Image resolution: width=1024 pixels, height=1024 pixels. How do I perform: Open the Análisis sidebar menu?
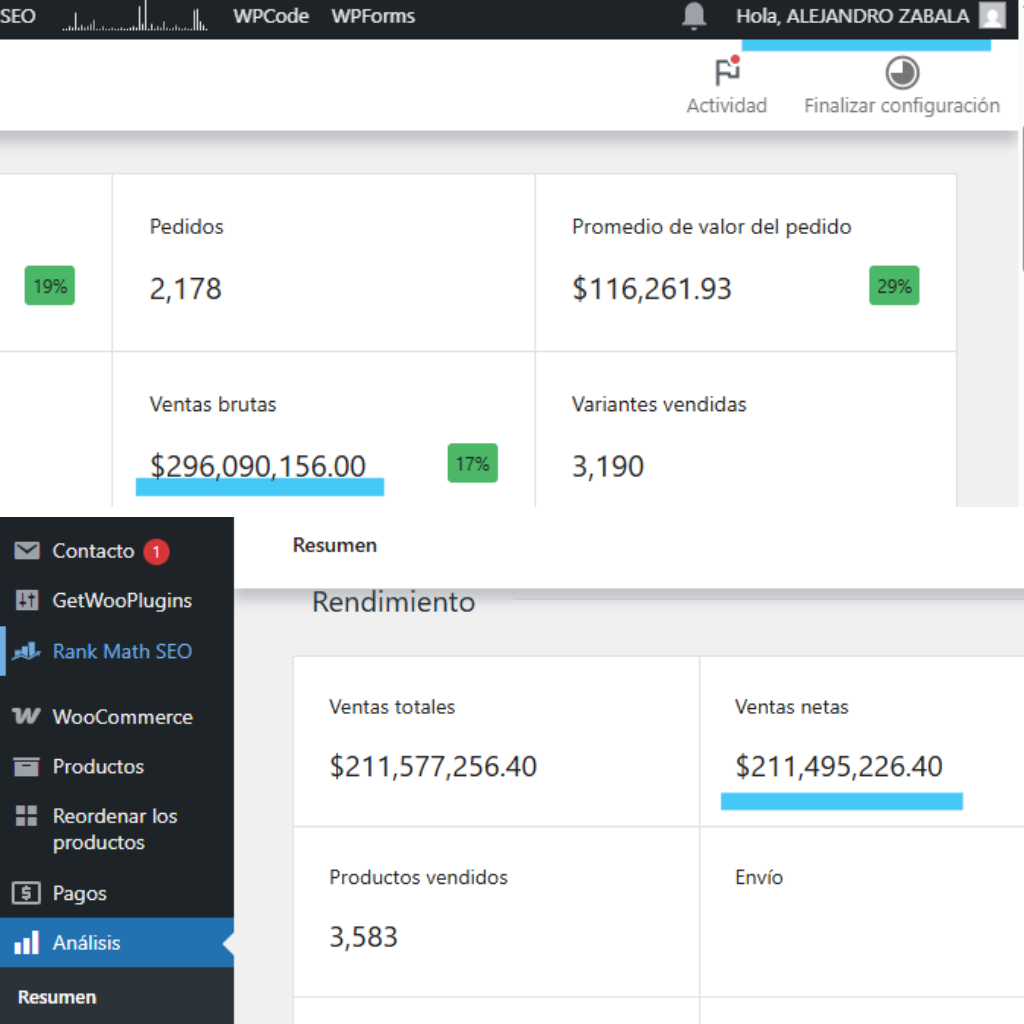click(87, 943)
